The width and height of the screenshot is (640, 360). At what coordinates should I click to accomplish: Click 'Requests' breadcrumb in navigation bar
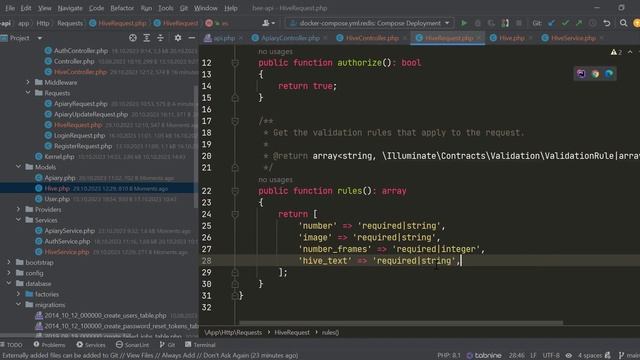click(x=70, y=23)
